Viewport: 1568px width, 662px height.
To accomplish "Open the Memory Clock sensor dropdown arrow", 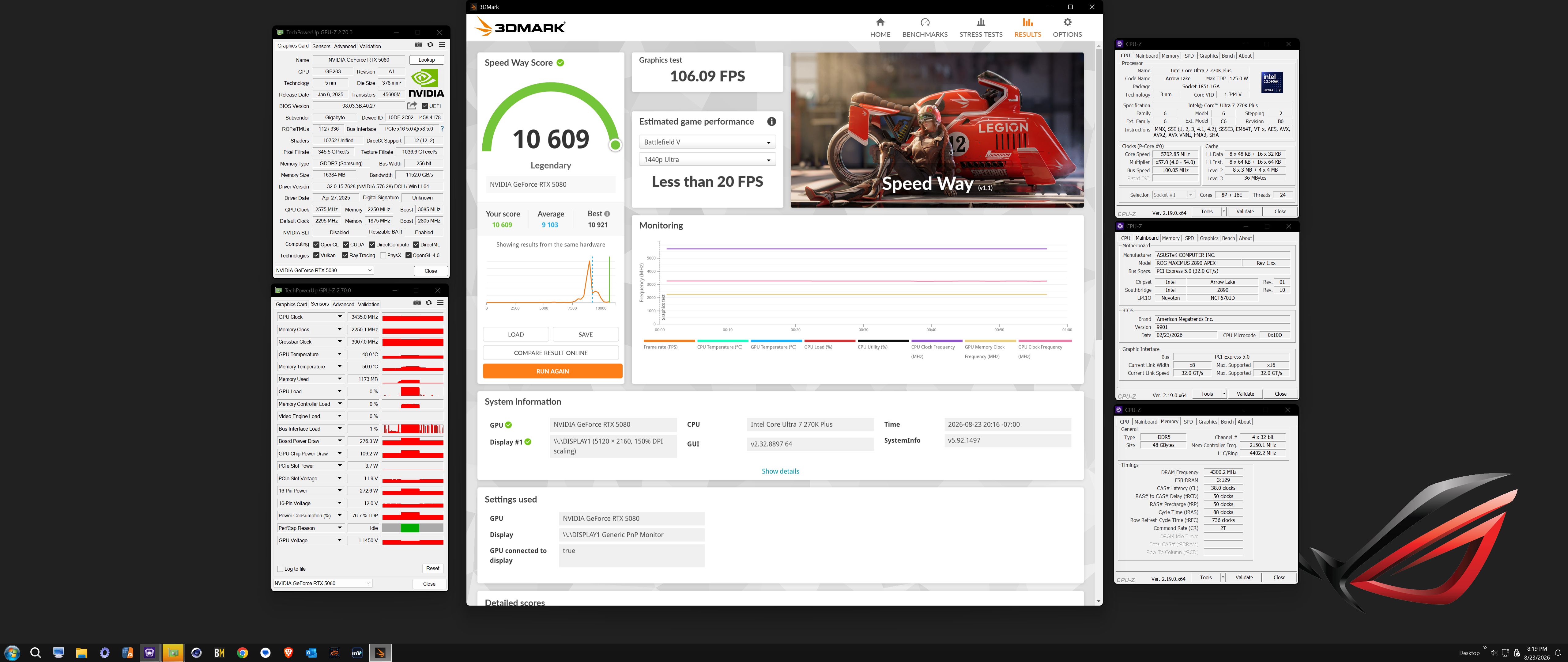I will [x=340, y=329].
